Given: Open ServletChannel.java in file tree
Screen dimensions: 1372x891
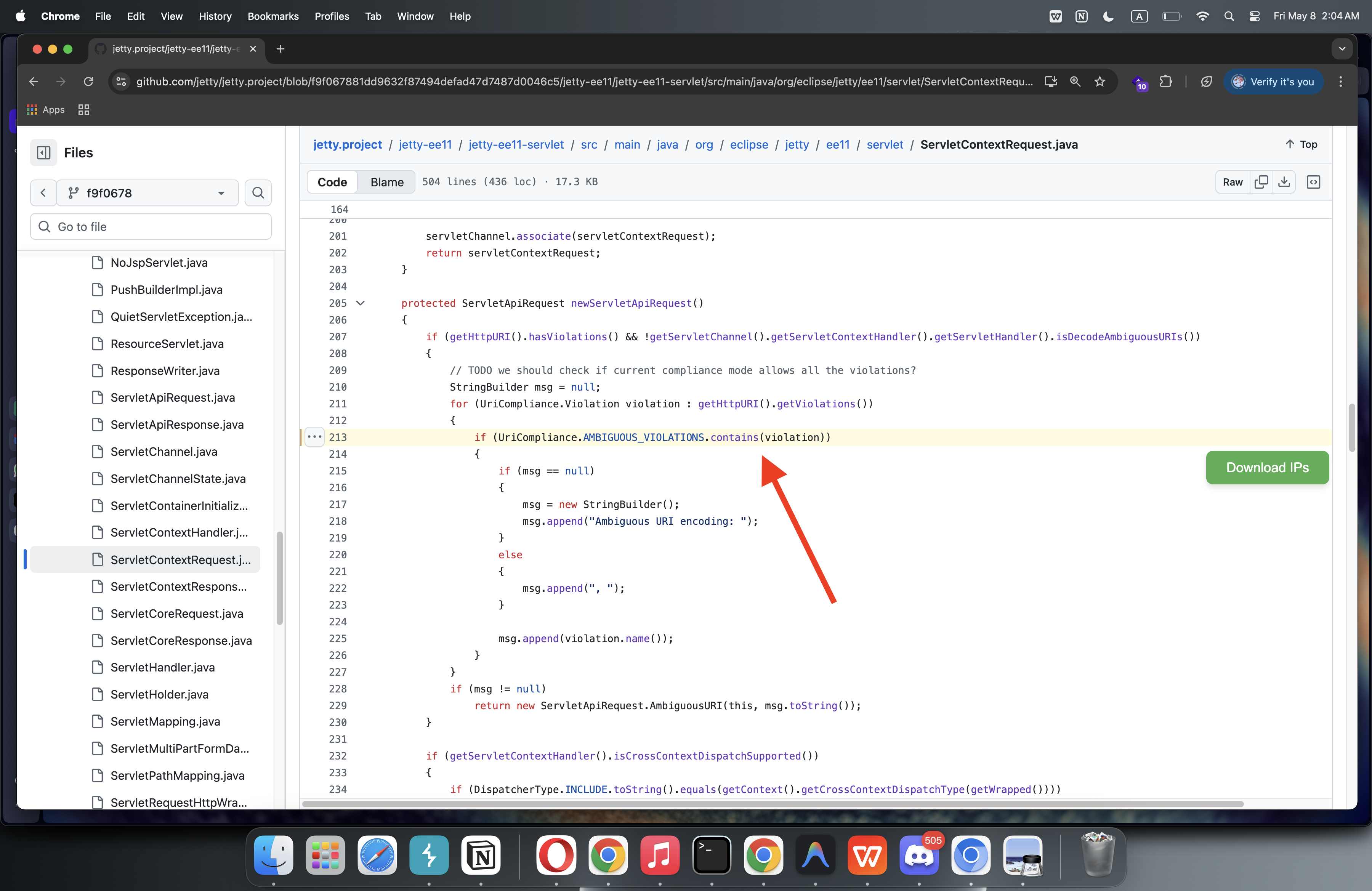Looking at the screenshot, I should (164, 451).
